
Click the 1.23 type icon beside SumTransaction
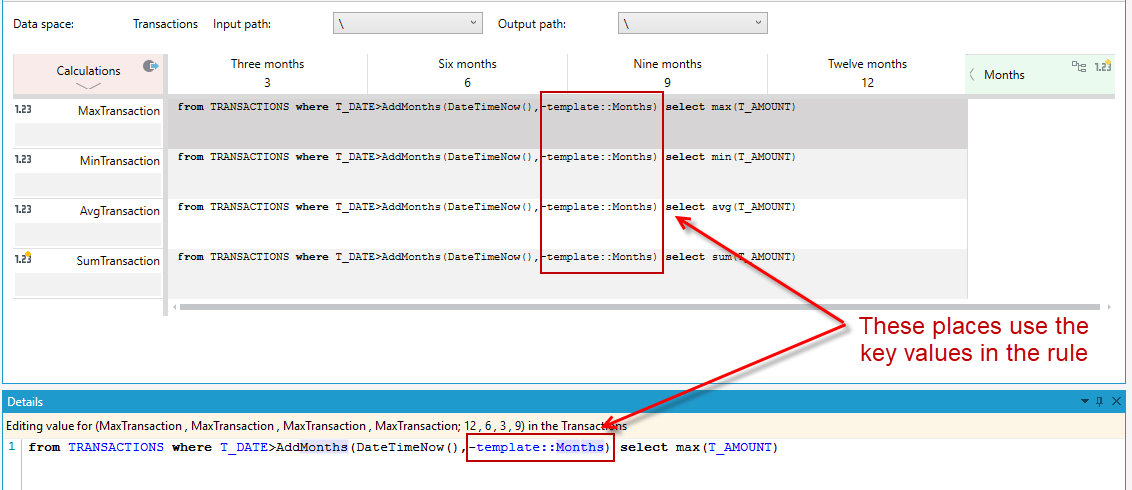(x=21, y=258)
